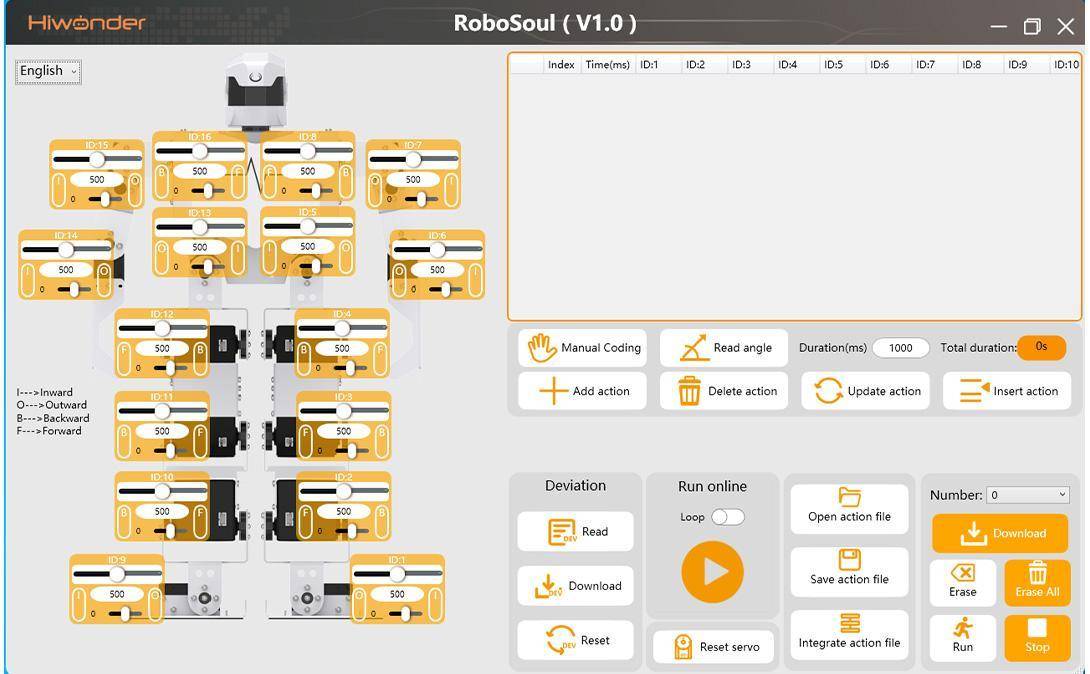Click the Read angle icon
The image size is (1090, 674).
click(693, 348)
